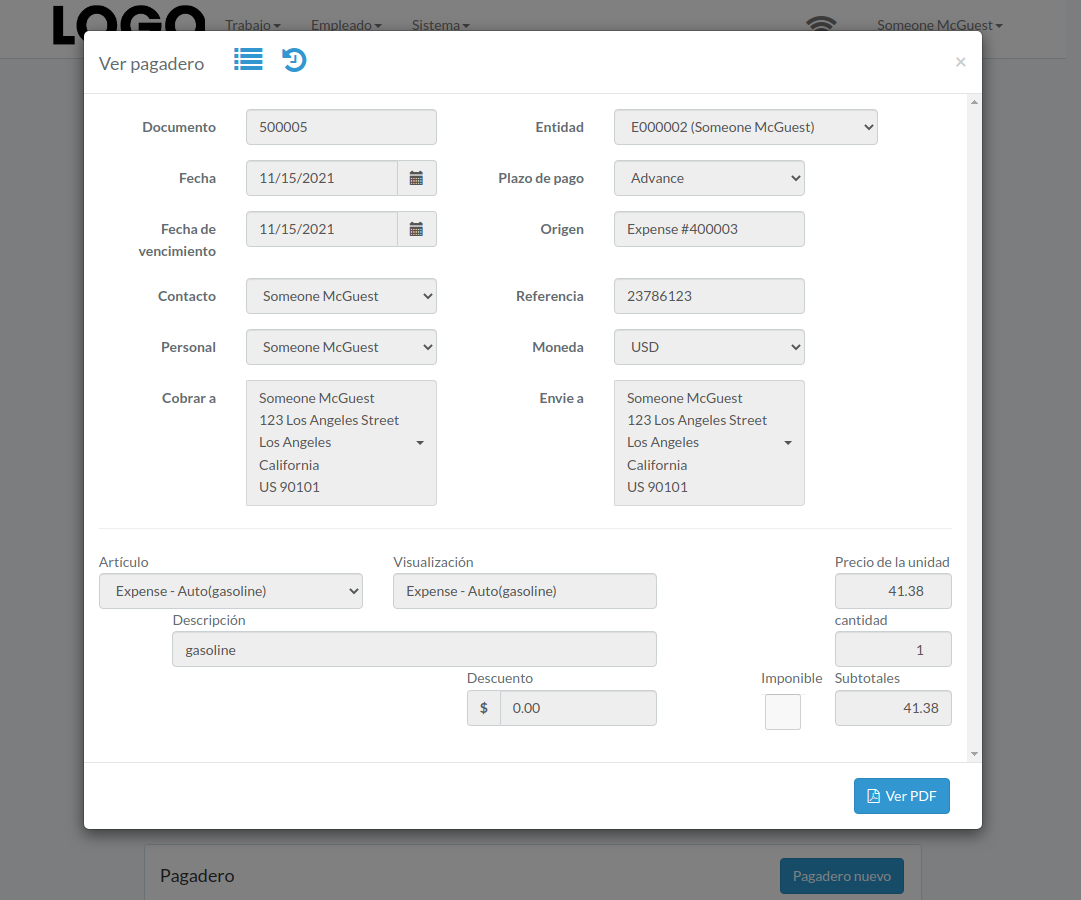This screenshot has height=900, width=1081.
Task: Open calendar picker for Fecha
Action: [416, 178]
